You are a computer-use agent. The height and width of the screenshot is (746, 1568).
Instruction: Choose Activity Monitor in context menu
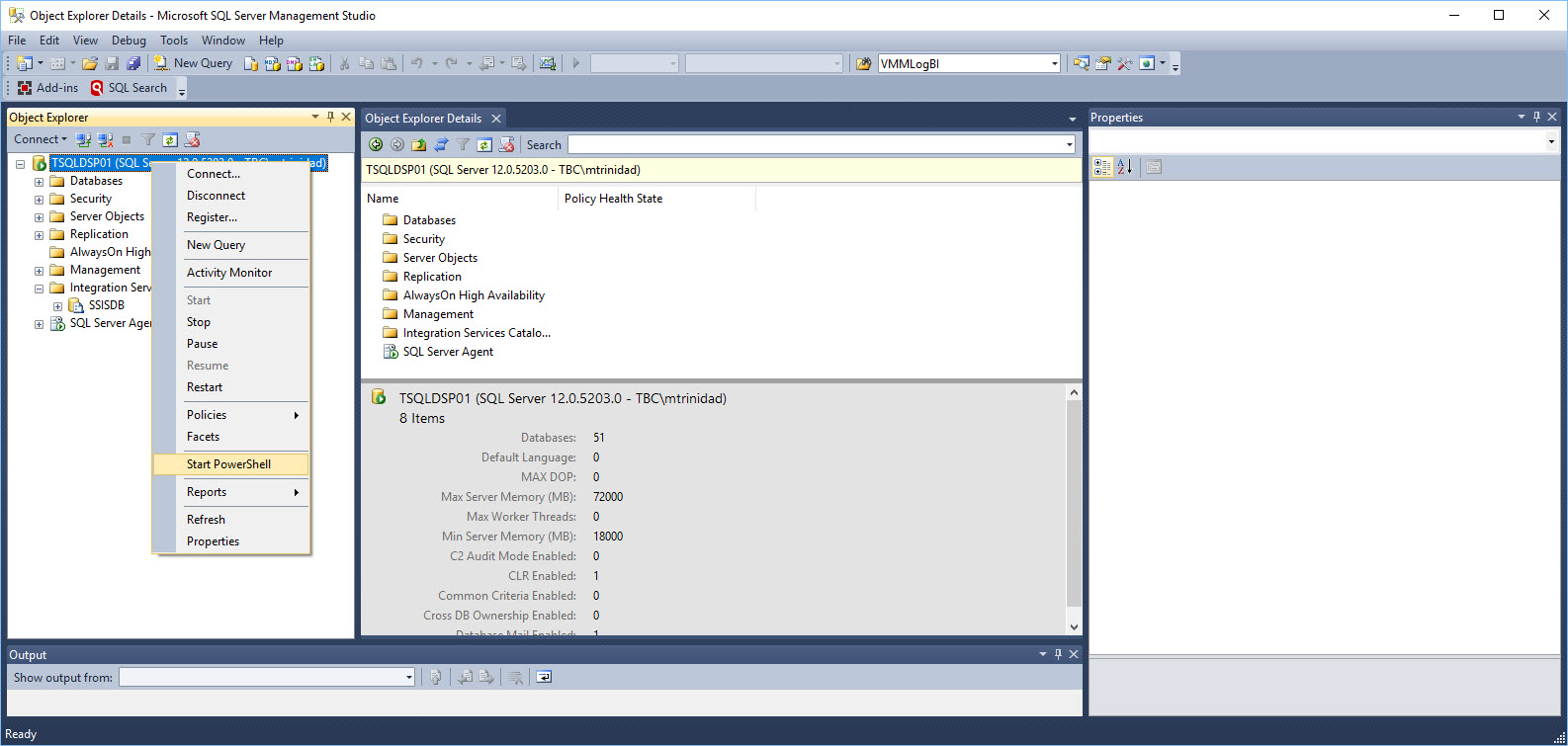click(231, 273)
